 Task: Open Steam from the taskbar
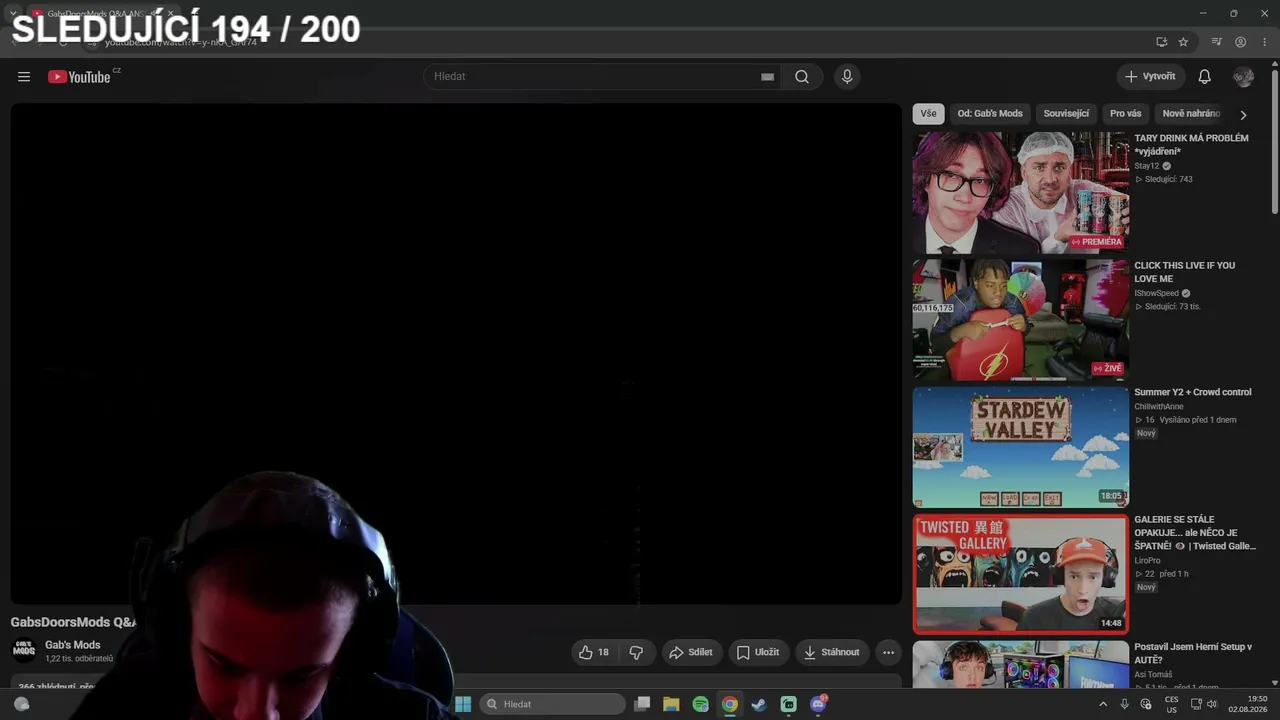point(759,704)
